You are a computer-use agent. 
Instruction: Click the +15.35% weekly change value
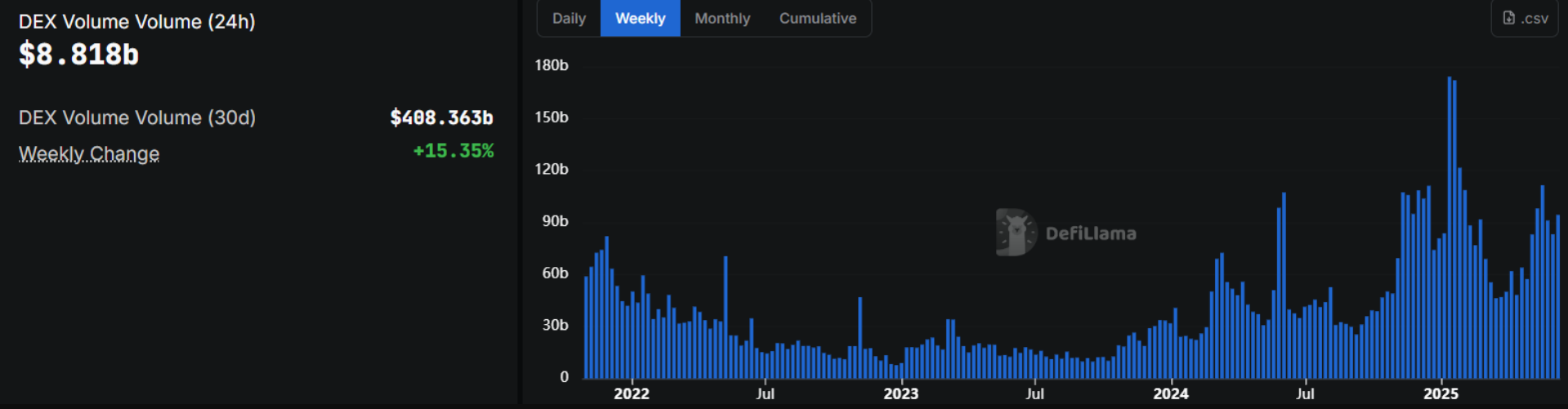click(x=453, y=151)
